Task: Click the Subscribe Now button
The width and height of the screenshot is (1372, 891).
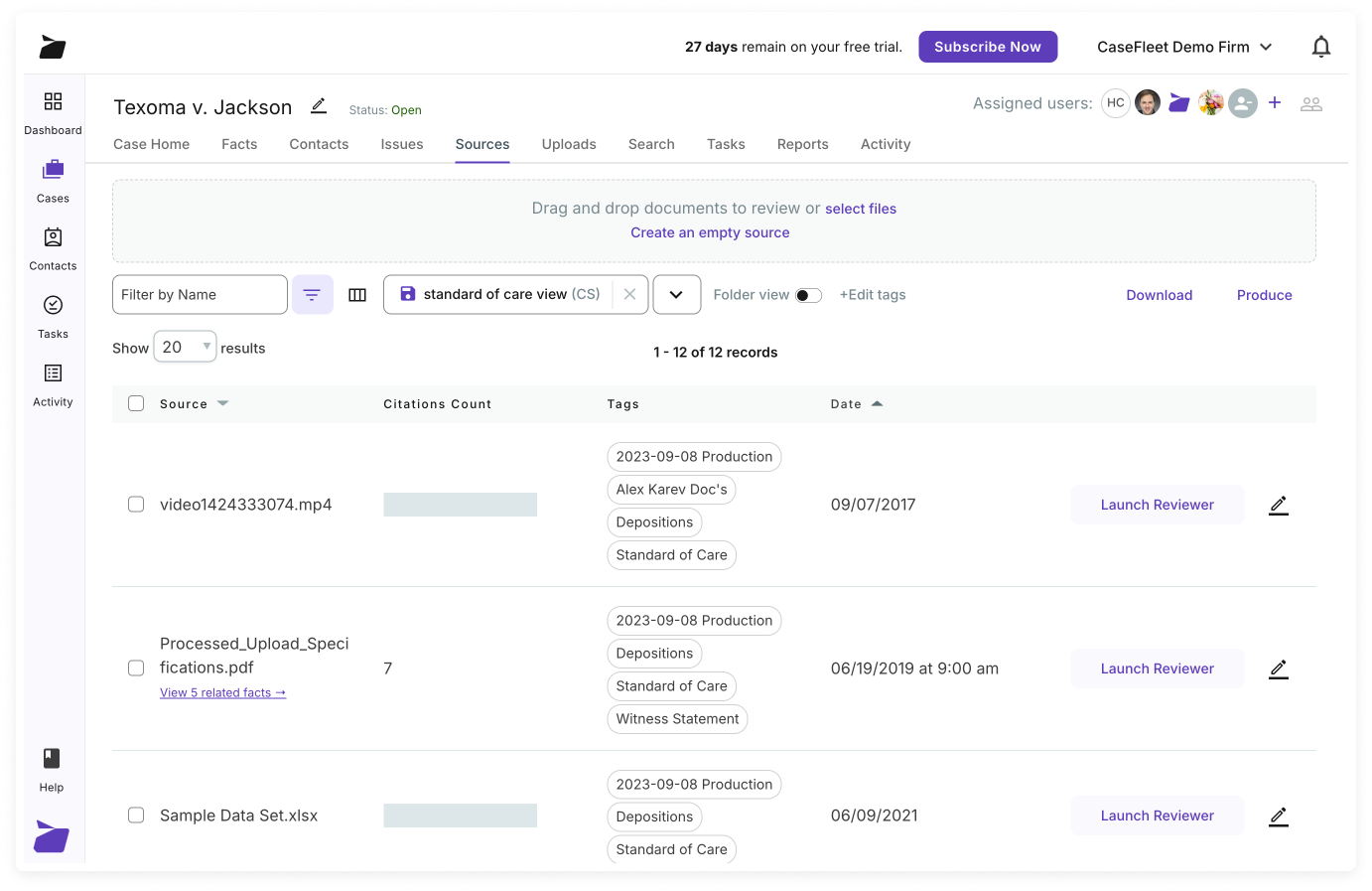Action: 988,46
